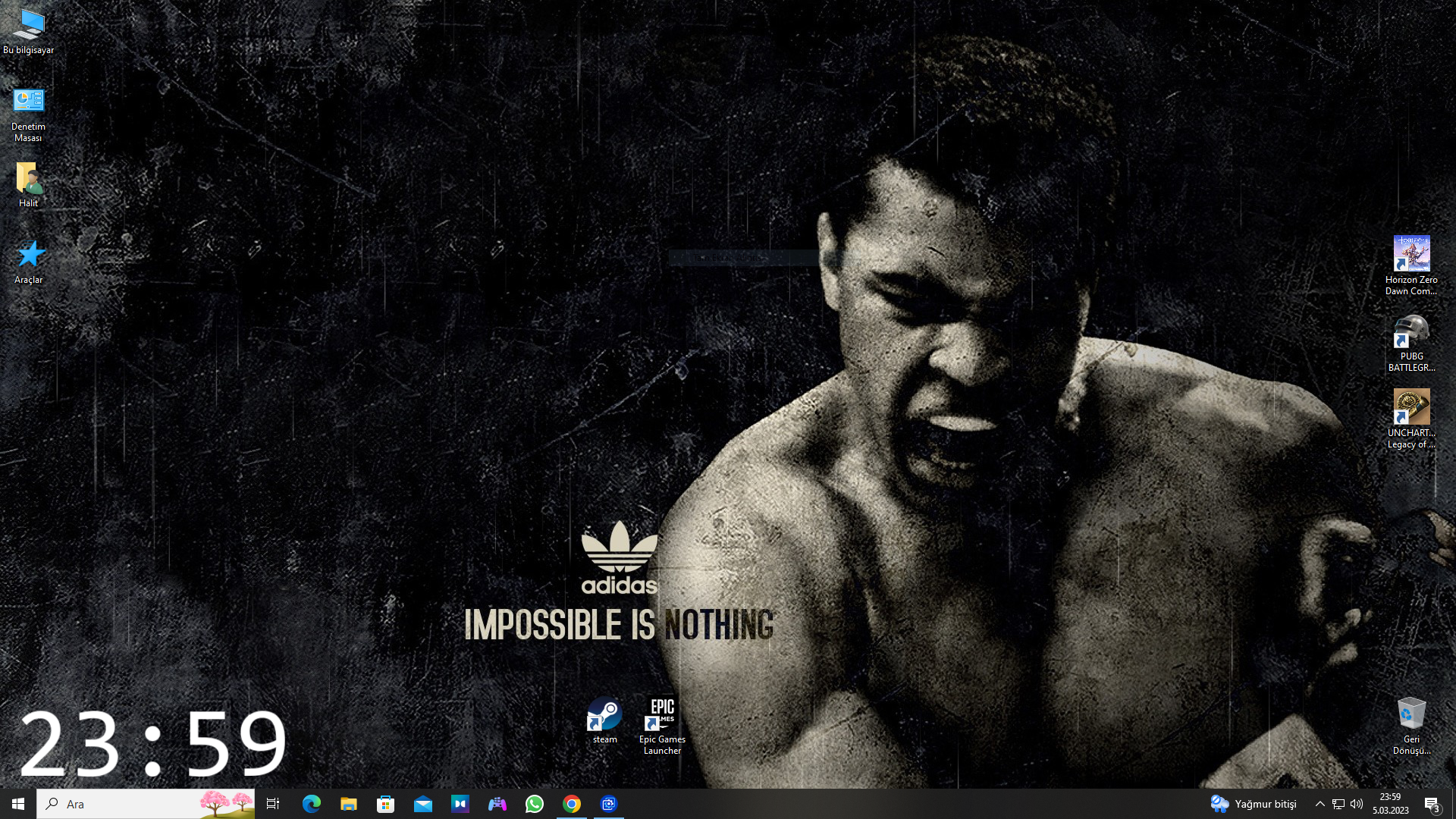This screenshot has height=819, width=1456.
Task: Open the notification center with 3 alerts
Action: [1432, 804]
